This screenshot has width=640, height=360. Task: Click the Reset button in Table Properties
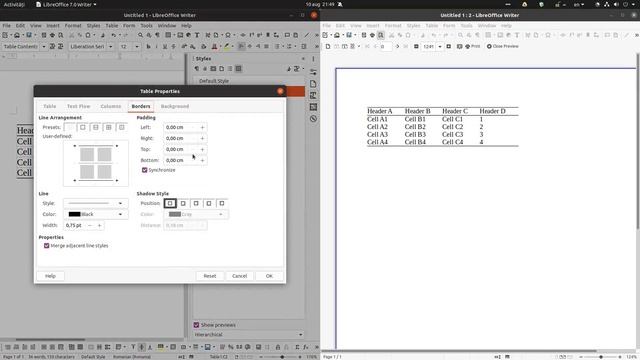pyautogui.click(x=210, y=276)
